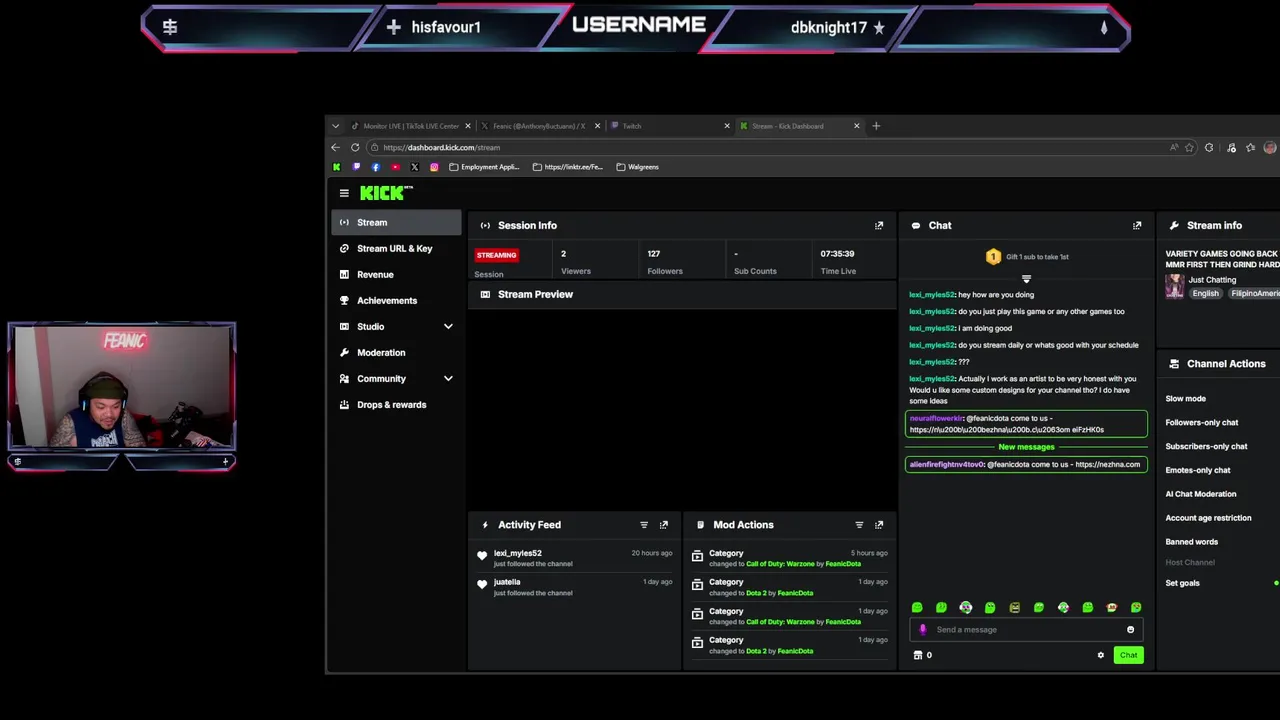This screenshot has width=1280, height=720.
Task: Click the KICK logo
Action: [384, 193]
